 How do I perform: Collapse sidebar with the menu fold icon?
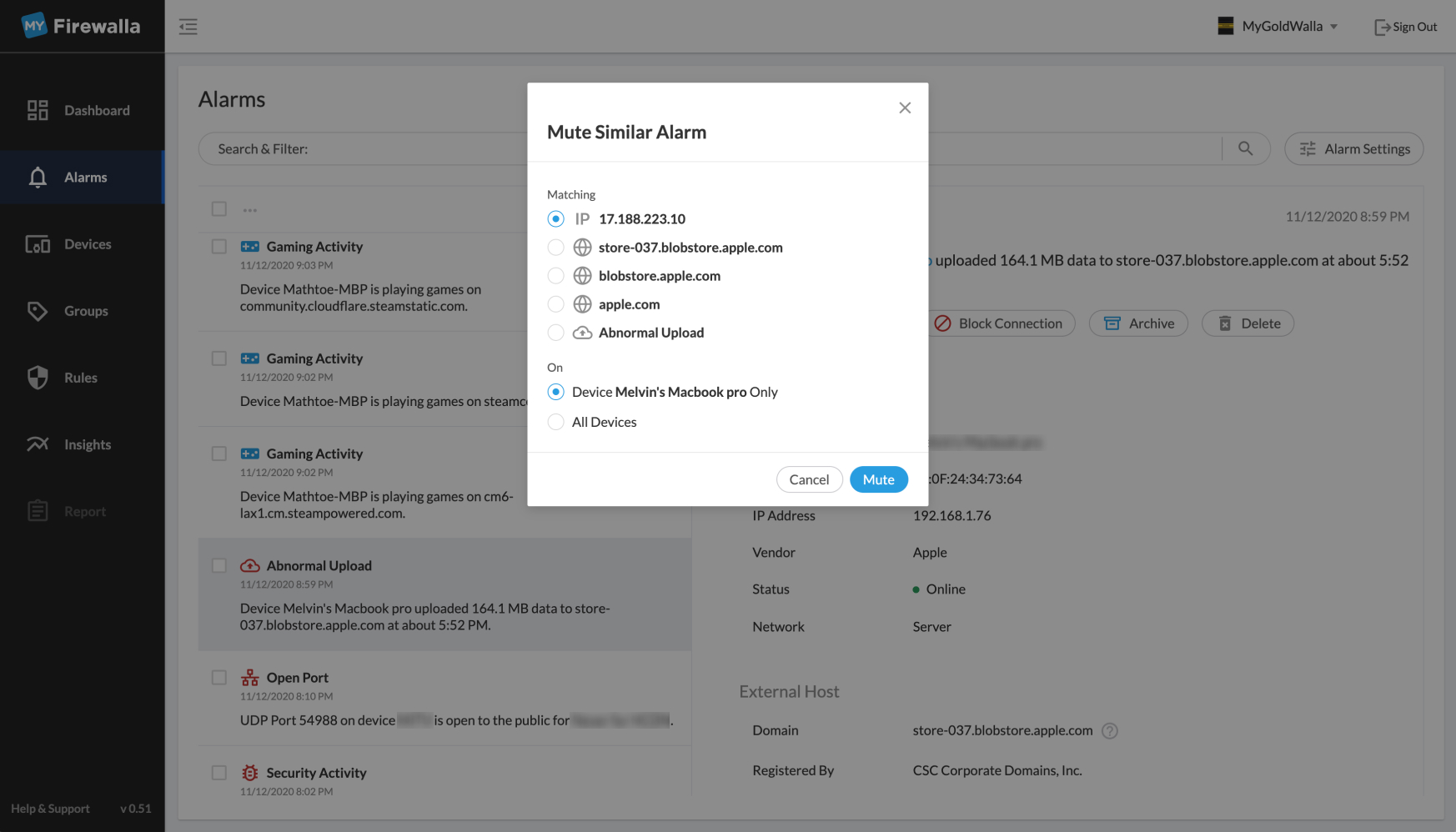tap(188, 27)
